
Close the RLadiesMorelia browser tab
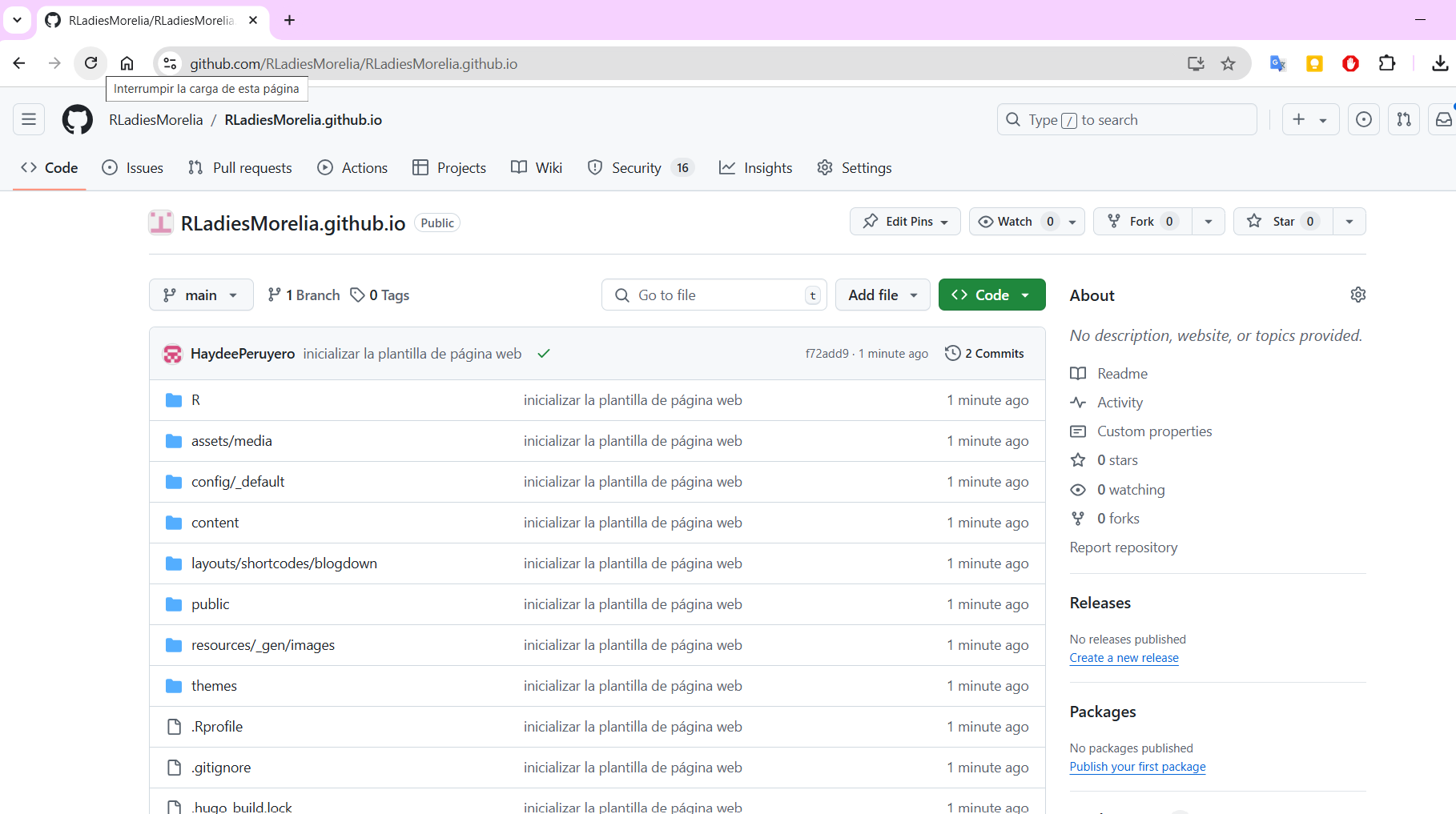coord(253,20)
